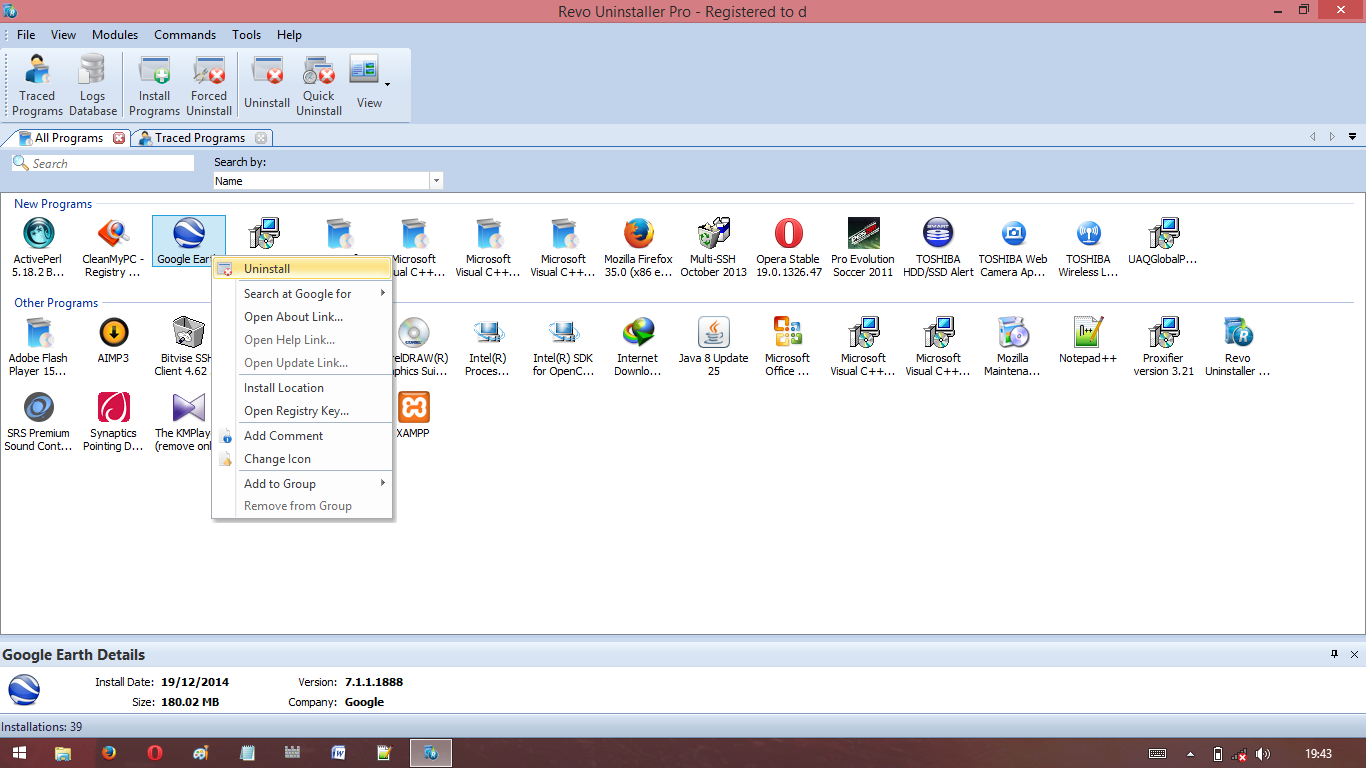1366x768 pixels.
Task: Choose Install Location from context menu
Action: (x=302, y=387)
